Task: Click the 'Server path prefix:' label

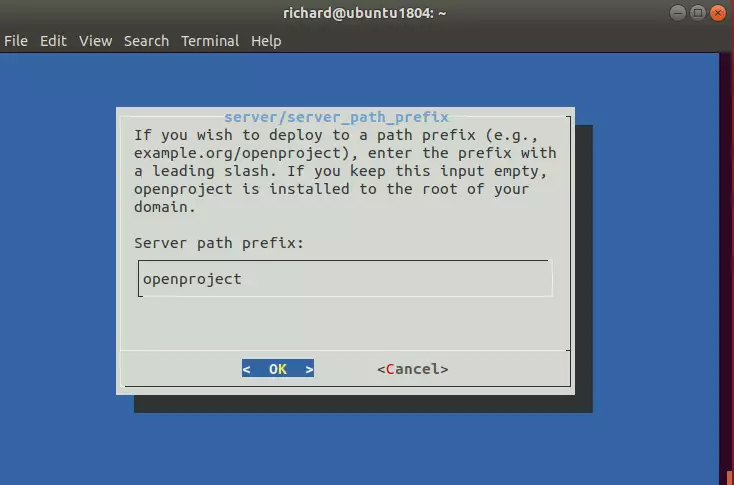Action: 219,243
